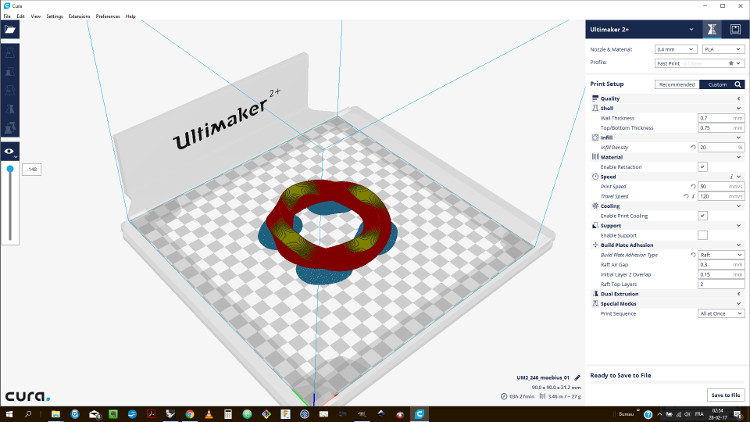Image resolution: width=750 pixels, height=422 pixels.
Task: Open the Preferences menu
Action: coord(108,16)
